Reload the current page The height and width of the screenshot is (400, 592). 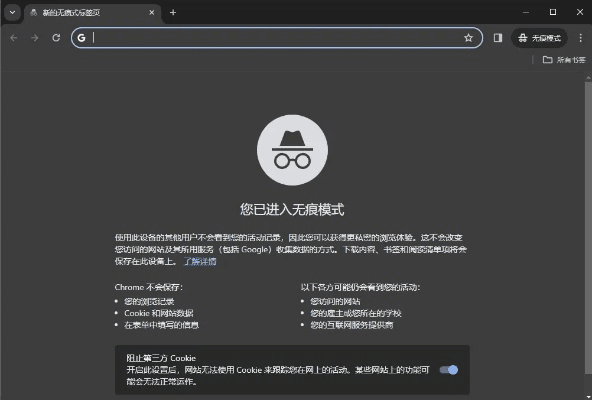56,38
